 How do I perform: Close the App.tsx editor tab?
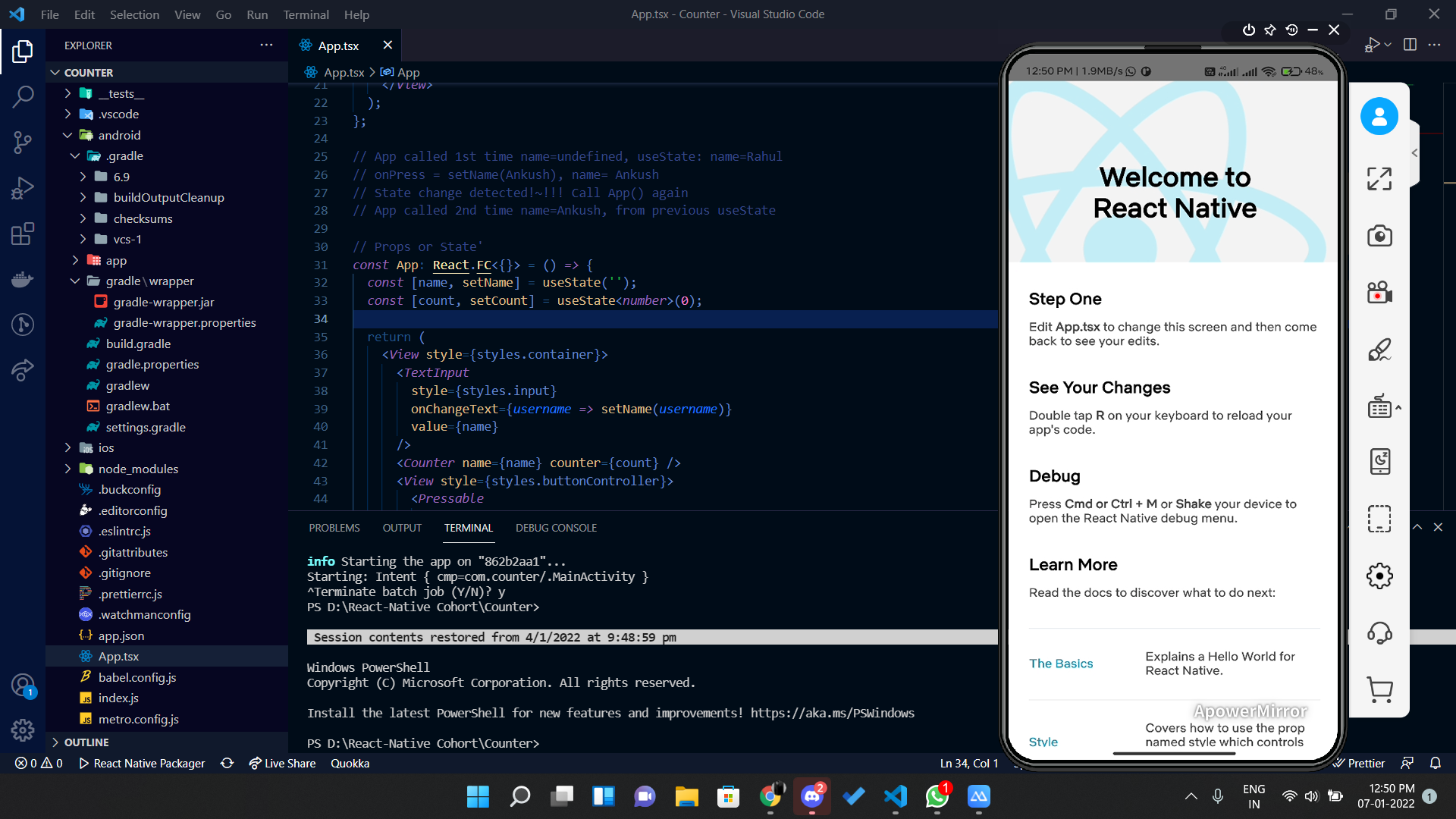click(388, 45)
